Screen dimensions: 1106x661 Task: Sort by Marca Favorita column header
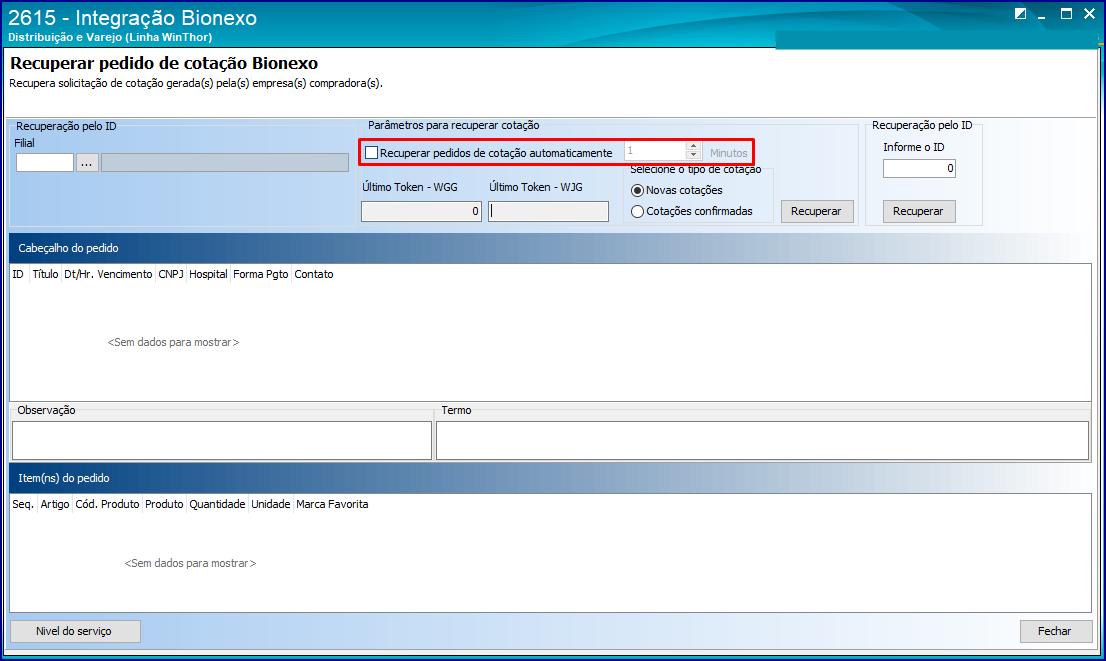coord(332,504)
